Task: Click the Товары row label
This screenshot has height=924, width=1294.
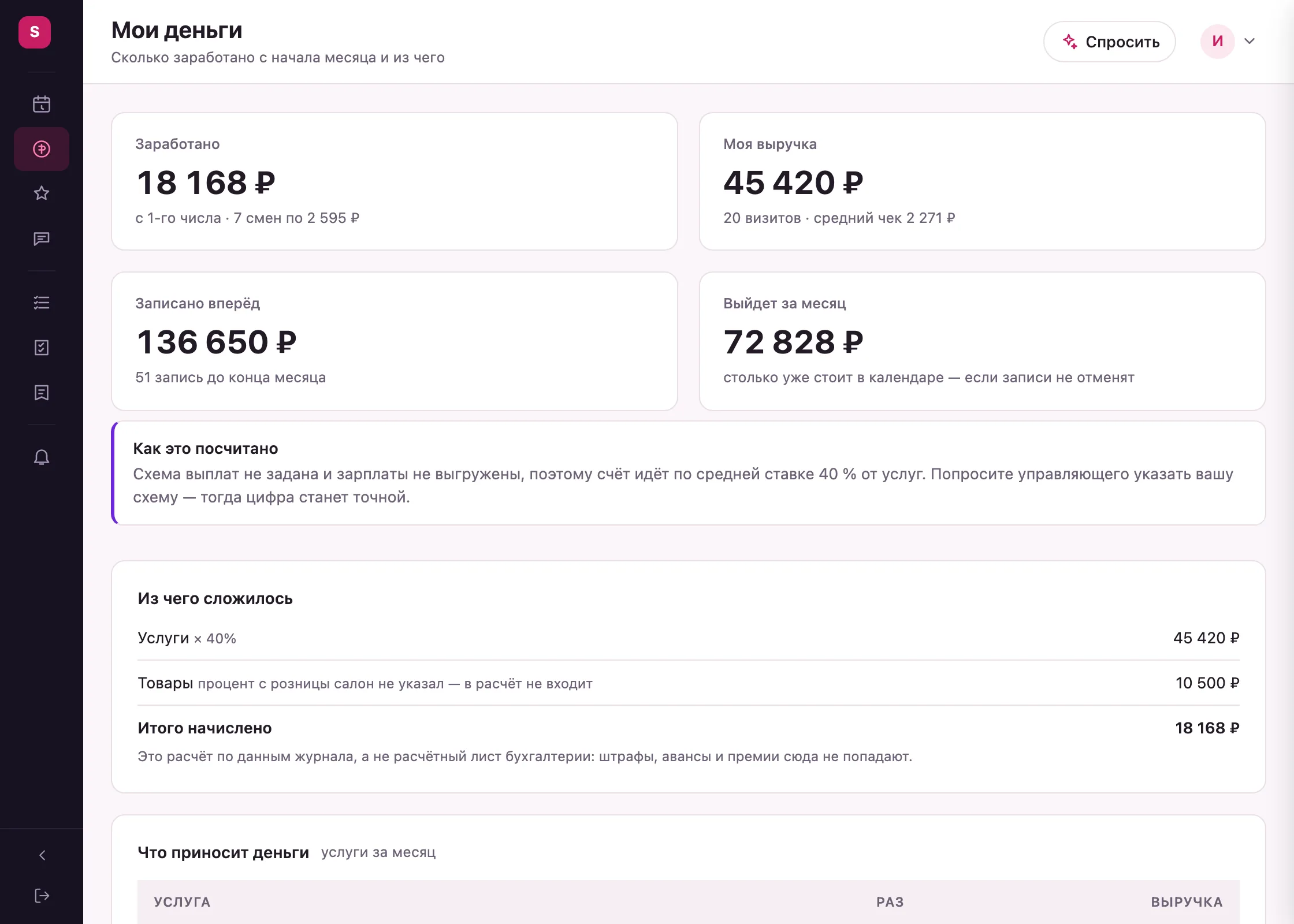Action: pos(165,683)
